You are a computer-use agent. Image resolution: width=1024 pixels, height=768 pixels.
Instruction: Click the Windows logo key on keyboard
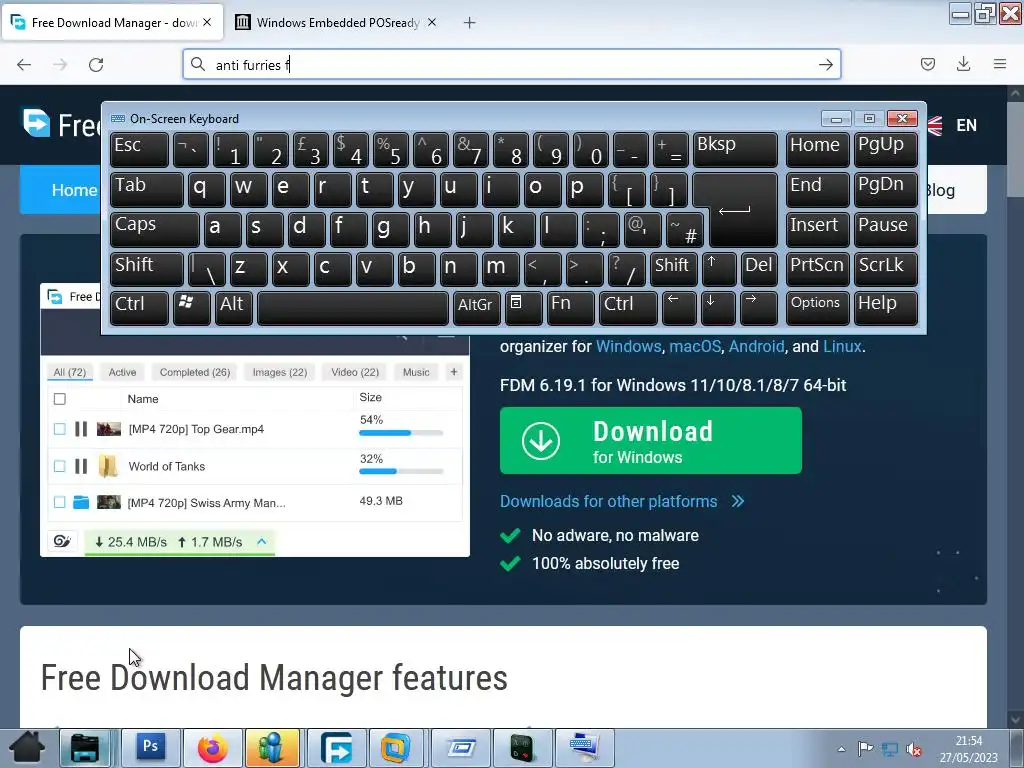[191, 308]
